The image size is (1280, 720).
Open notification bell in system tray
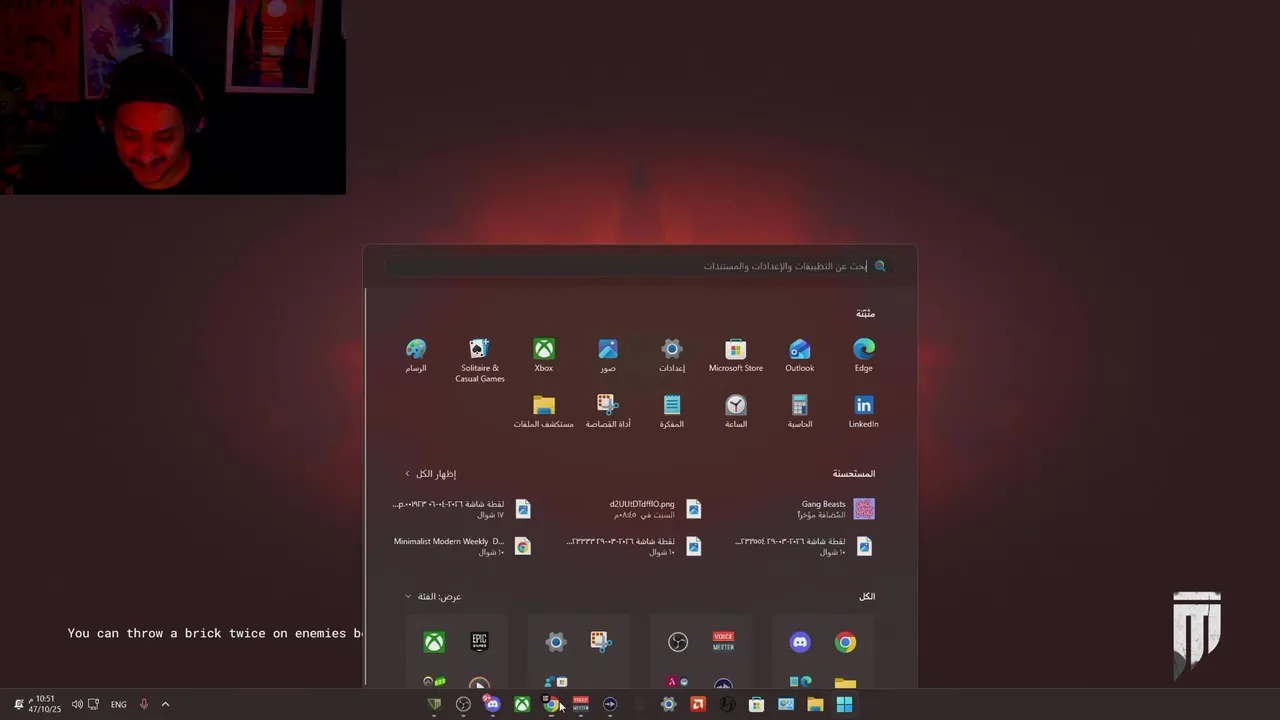click(18, 704)
